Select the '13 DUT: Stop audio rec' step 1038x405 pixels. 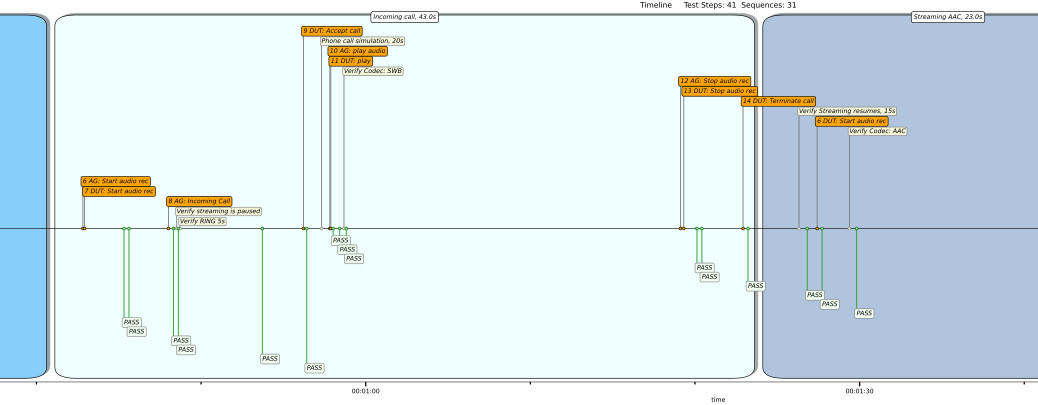click(720, 91)
